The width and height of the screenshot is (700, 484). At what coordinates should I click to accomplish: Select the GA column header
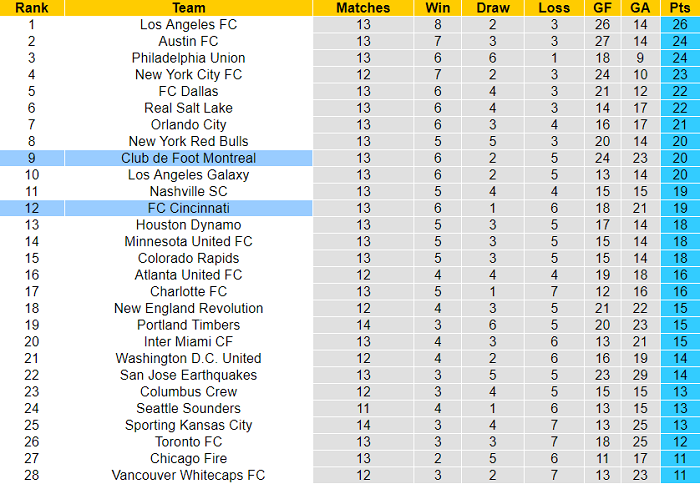point(640,8)
